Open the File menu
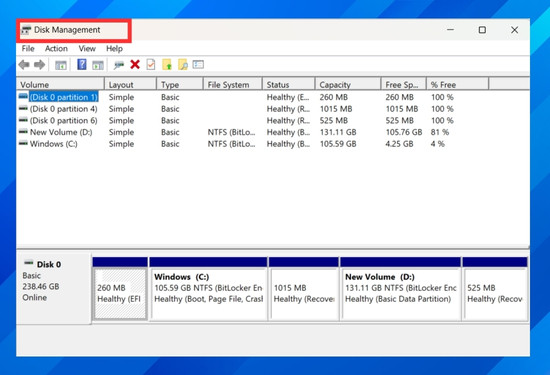550x375 pixels. 28,49
